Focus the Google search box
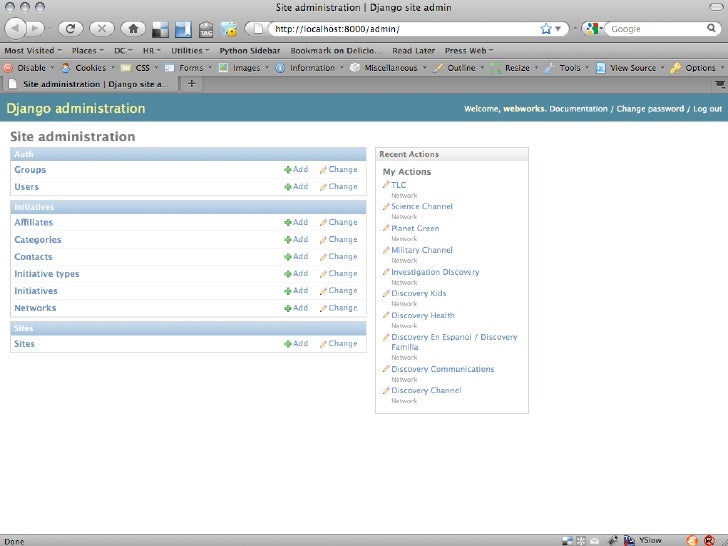This screenshot has height=546, width=728. coord(657,29)
